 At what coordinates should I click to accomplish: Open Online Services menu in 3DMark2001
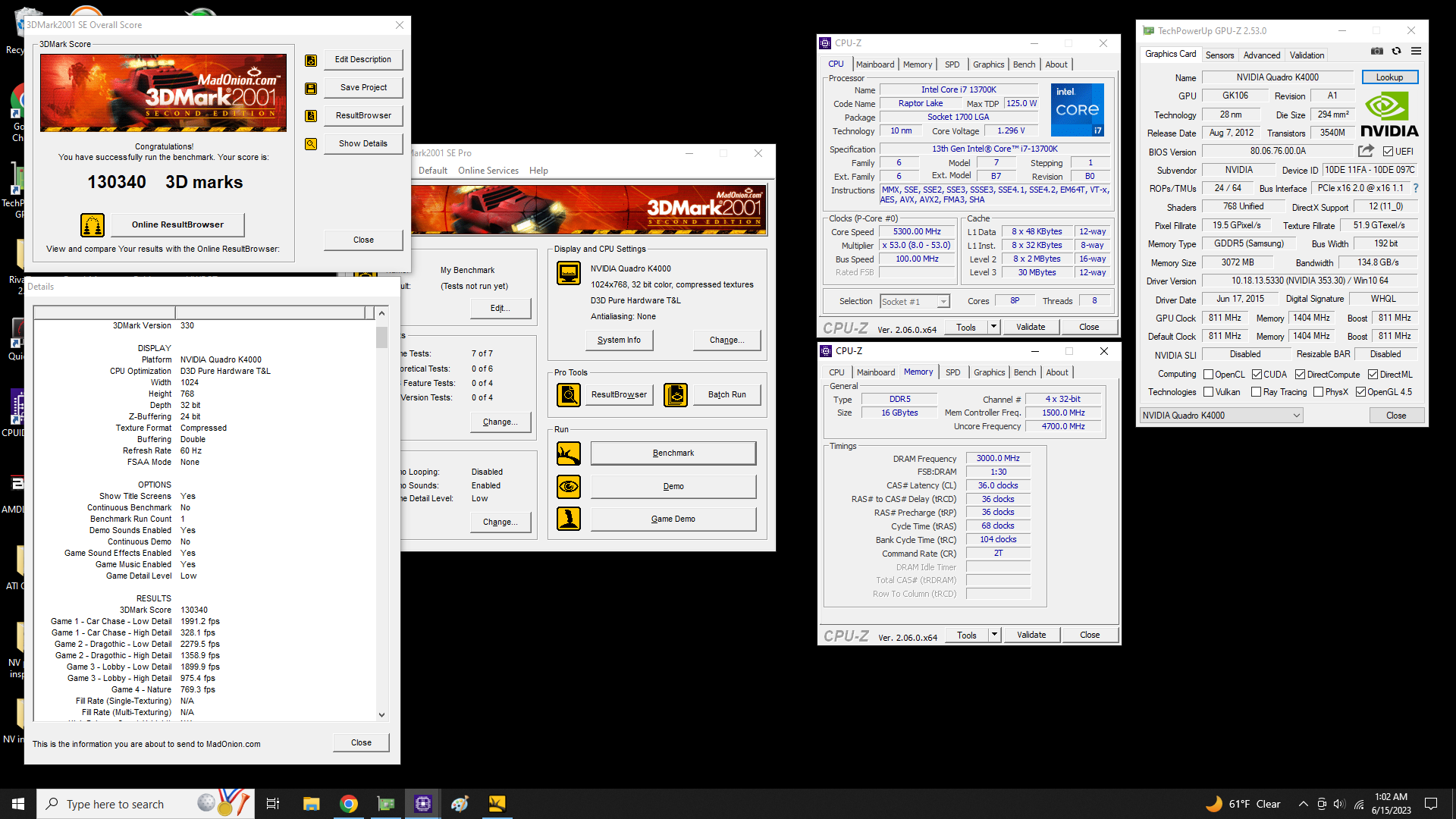point(488,171)
